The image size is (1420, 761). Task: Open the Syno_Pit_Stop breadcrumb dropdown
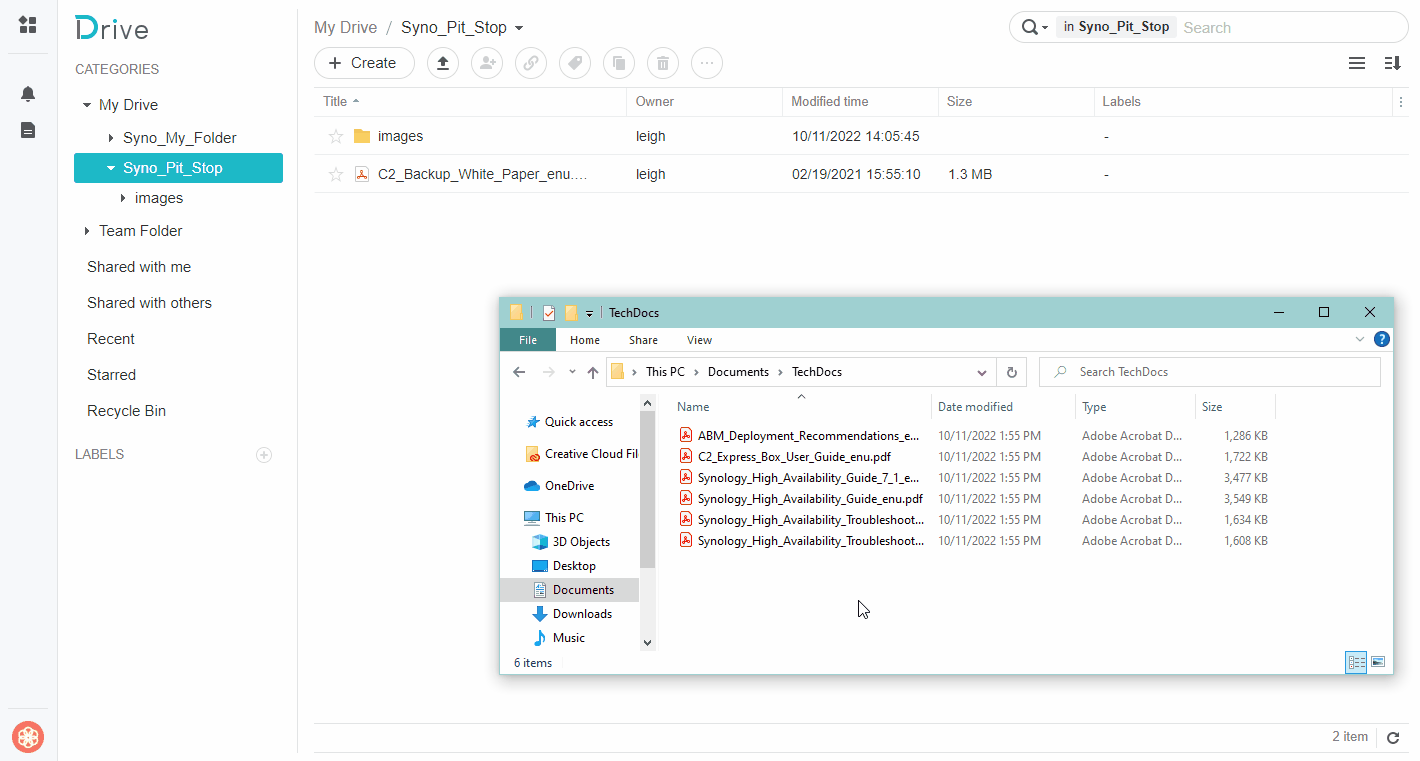click(519, 28)
